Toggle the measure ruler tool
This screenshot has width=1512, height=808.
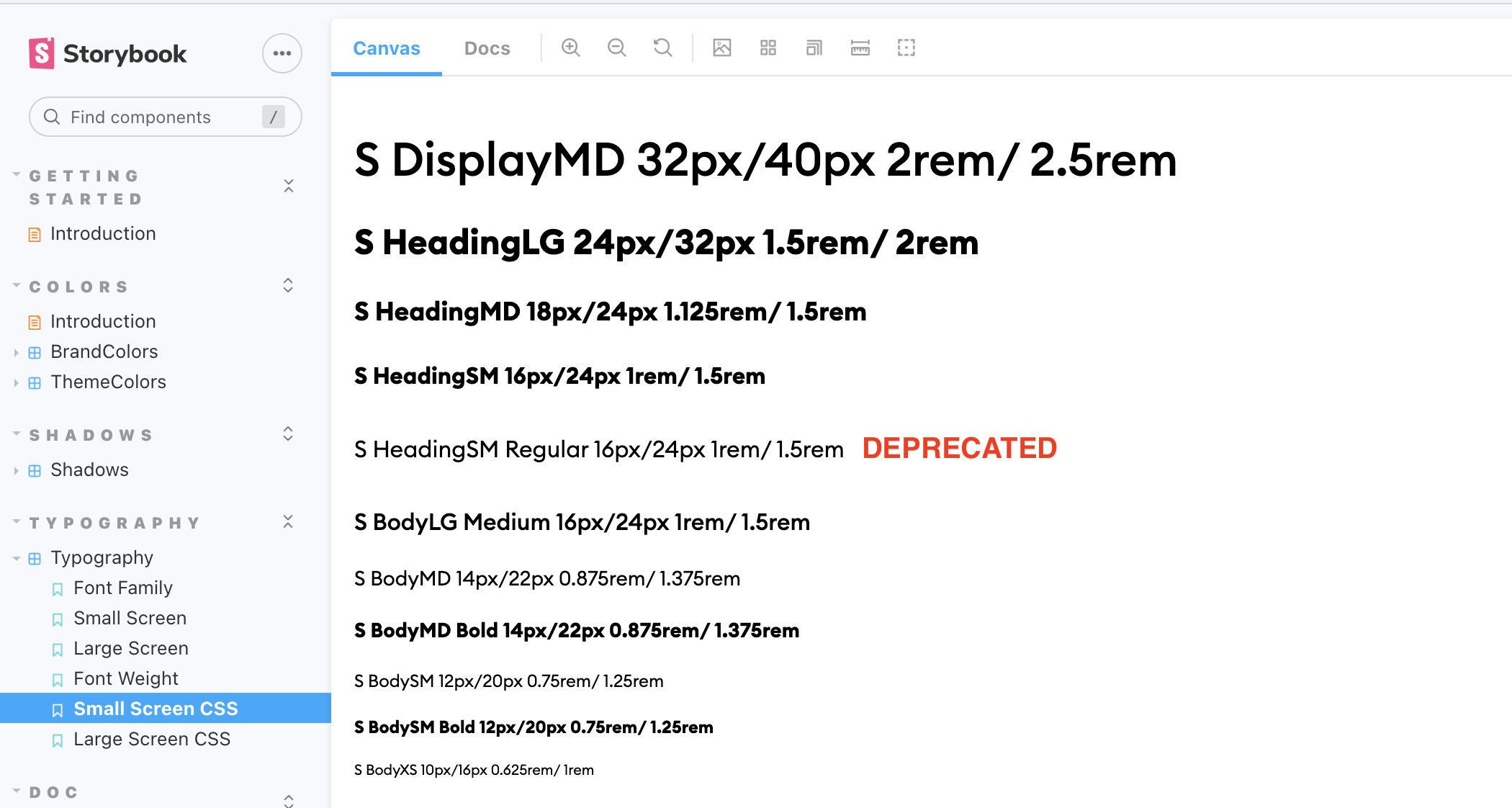coord(860,48)
